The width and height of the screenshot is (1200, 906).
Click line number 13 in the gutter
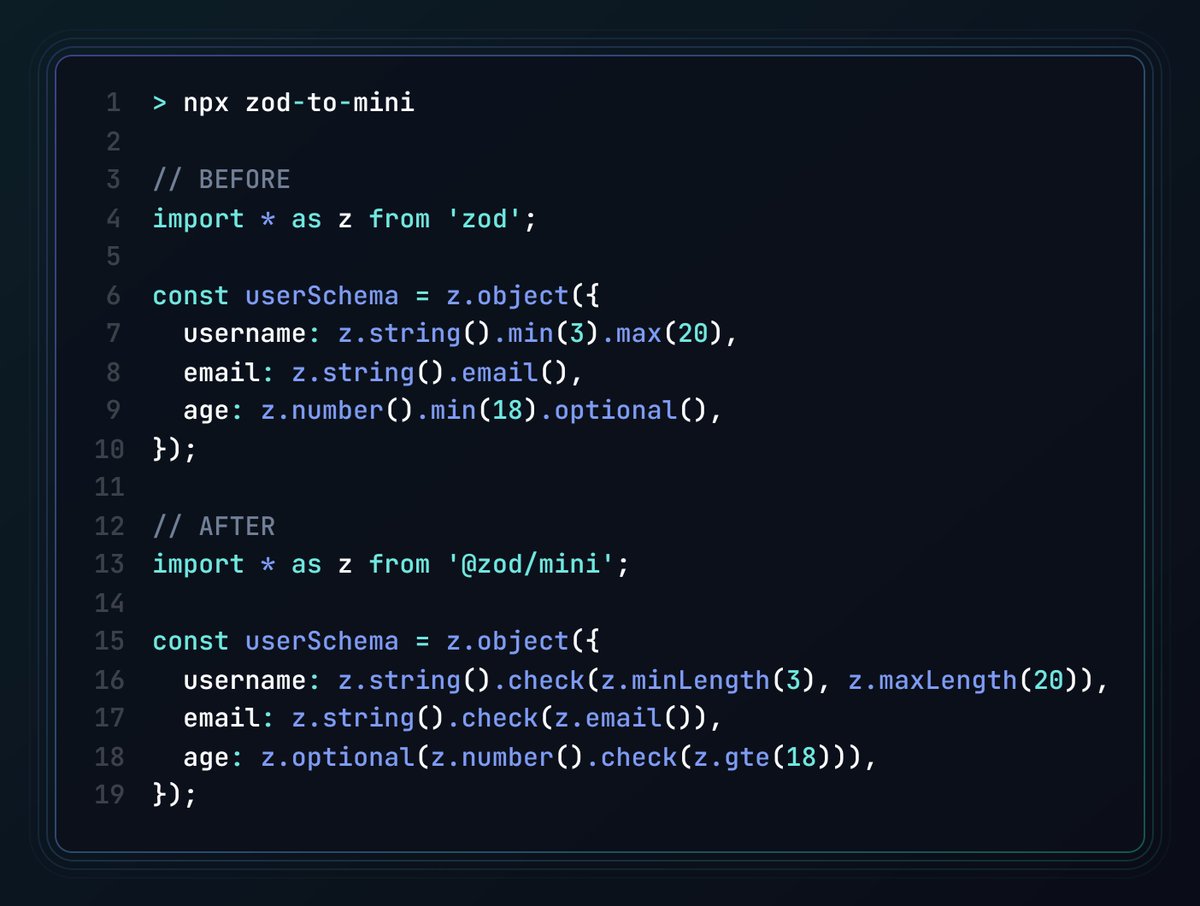point(108,564)
